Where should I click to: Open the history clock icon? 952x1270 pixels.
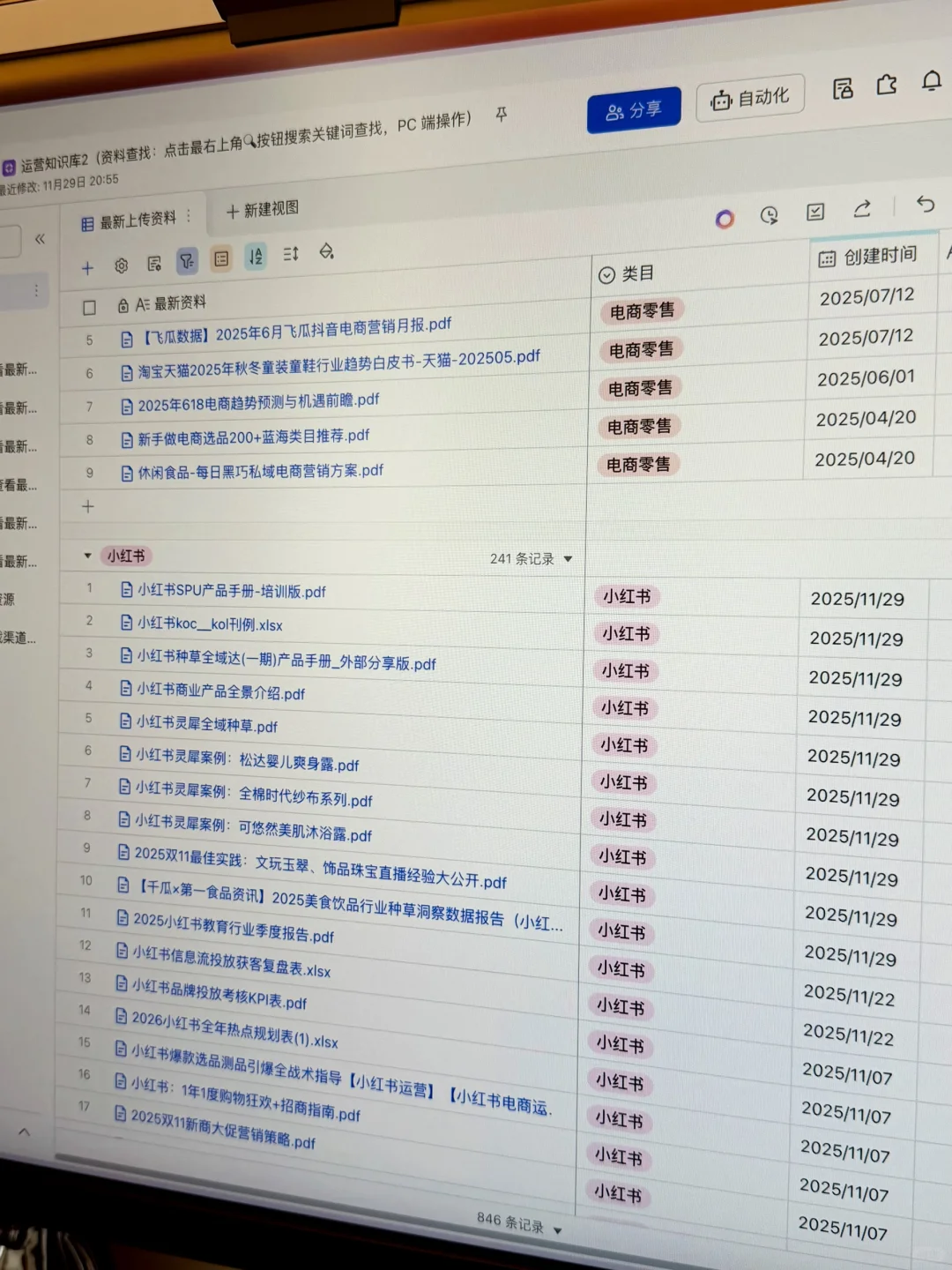click(770, 215)
